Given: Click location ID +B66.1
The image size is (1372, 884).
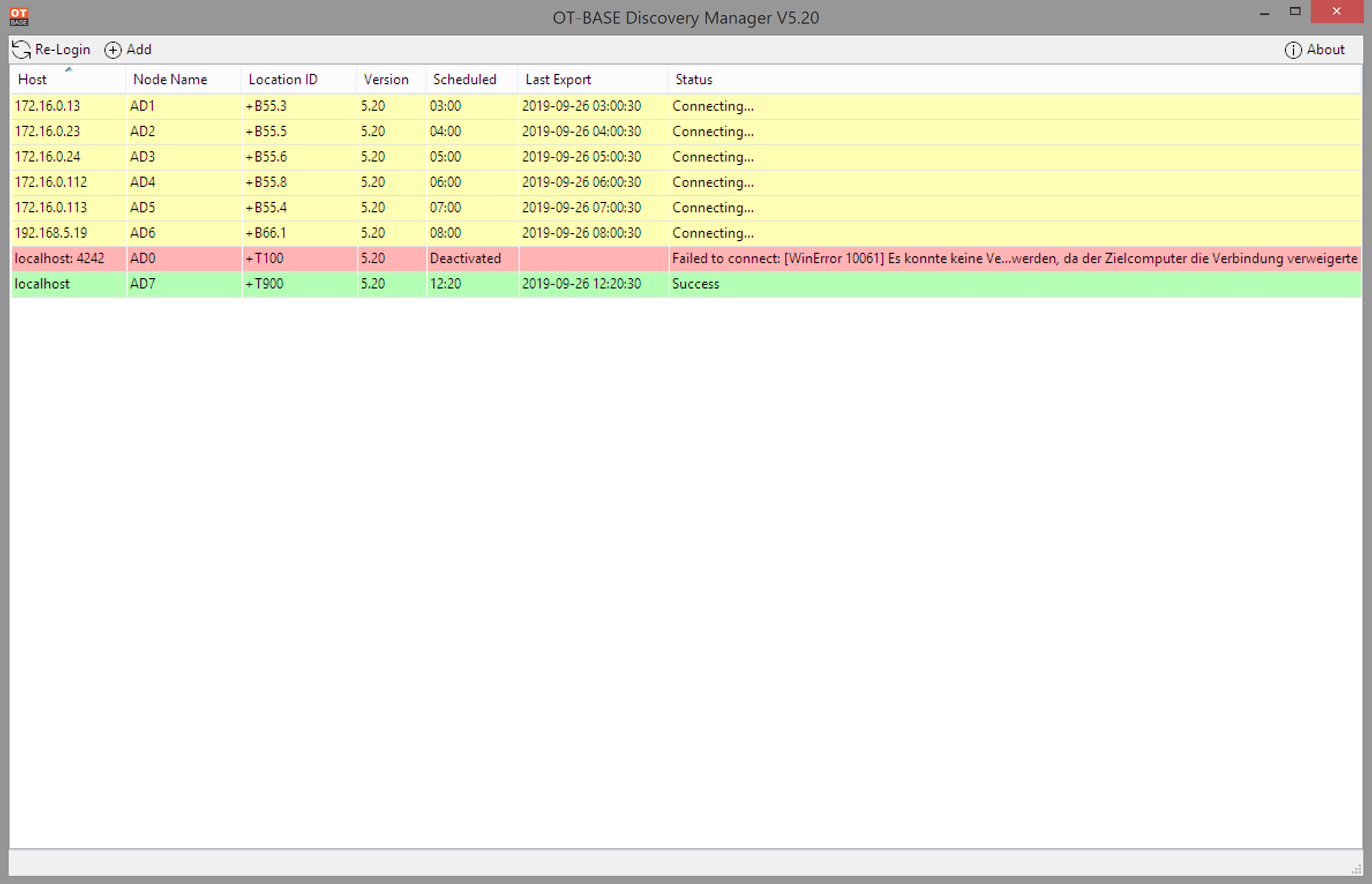Looking at the screenshot, I should coord(266,233).
